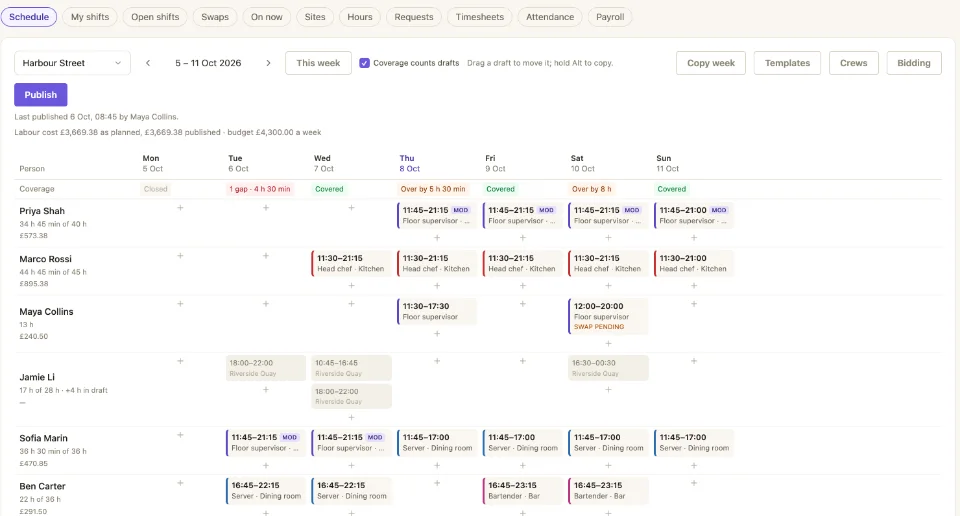
Task: Add a shift for Priya Shah on Monday
Action: [x=180, y=208]
